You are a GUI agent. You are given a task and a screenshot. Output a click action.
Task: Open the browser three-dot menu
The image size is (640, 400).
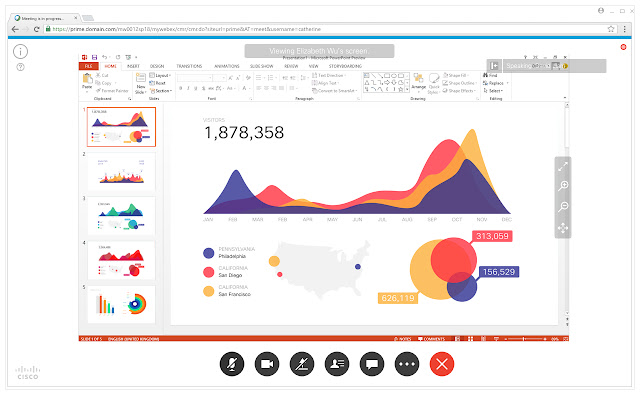pyautogui.click(x=624, y=29)
